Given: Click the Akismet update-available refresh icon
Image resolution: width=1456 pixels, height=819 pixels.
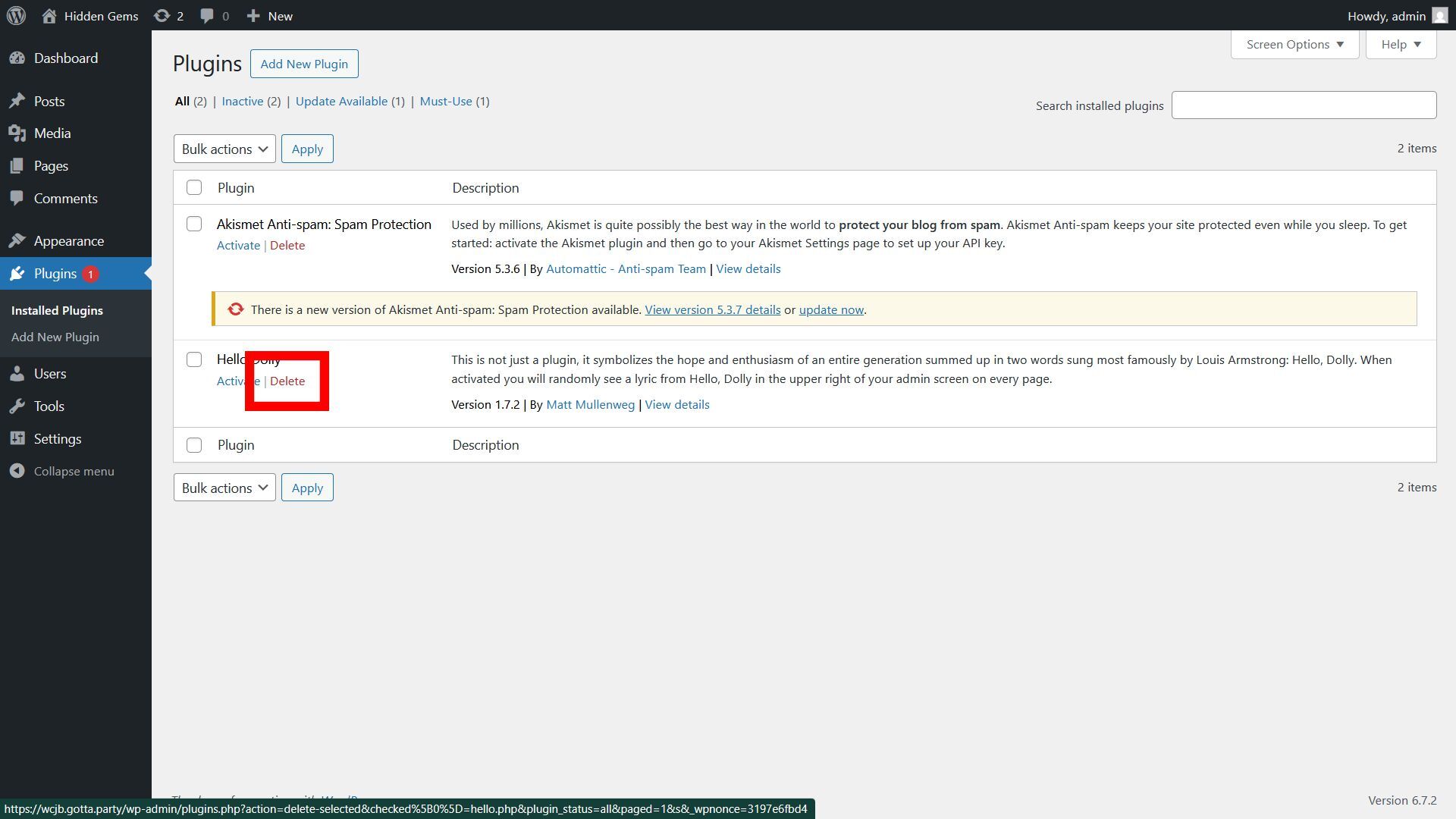Looking at the screenshot, I should pos(236,309).
